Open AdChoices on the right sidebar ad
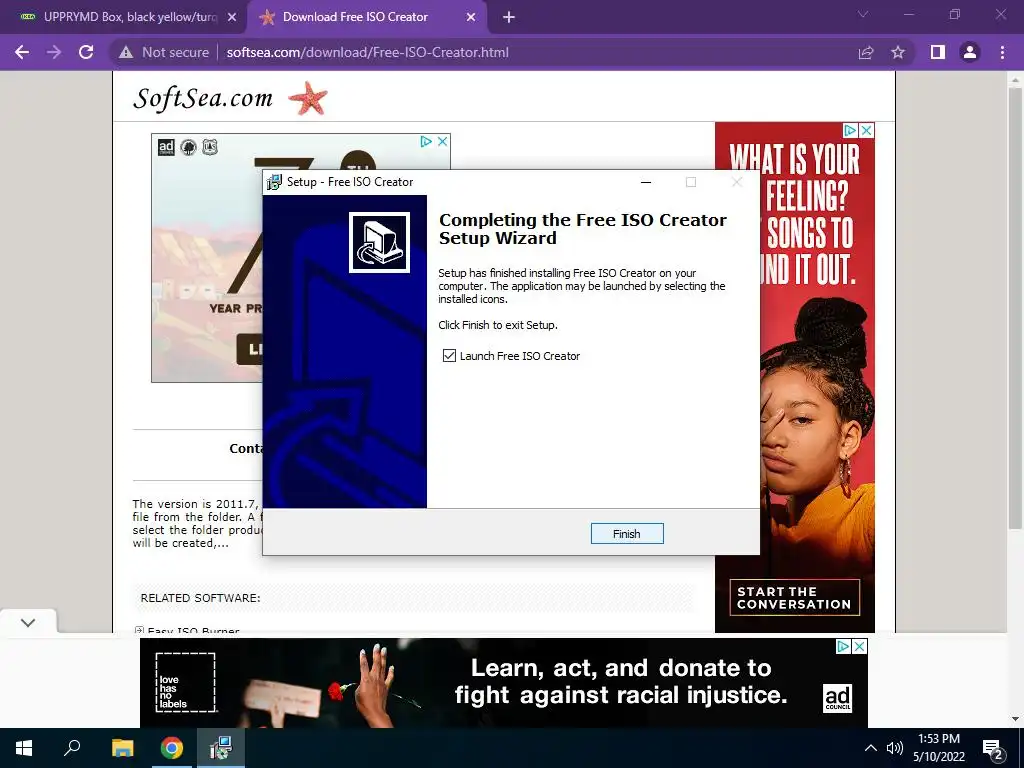 (x=850, y=131)
